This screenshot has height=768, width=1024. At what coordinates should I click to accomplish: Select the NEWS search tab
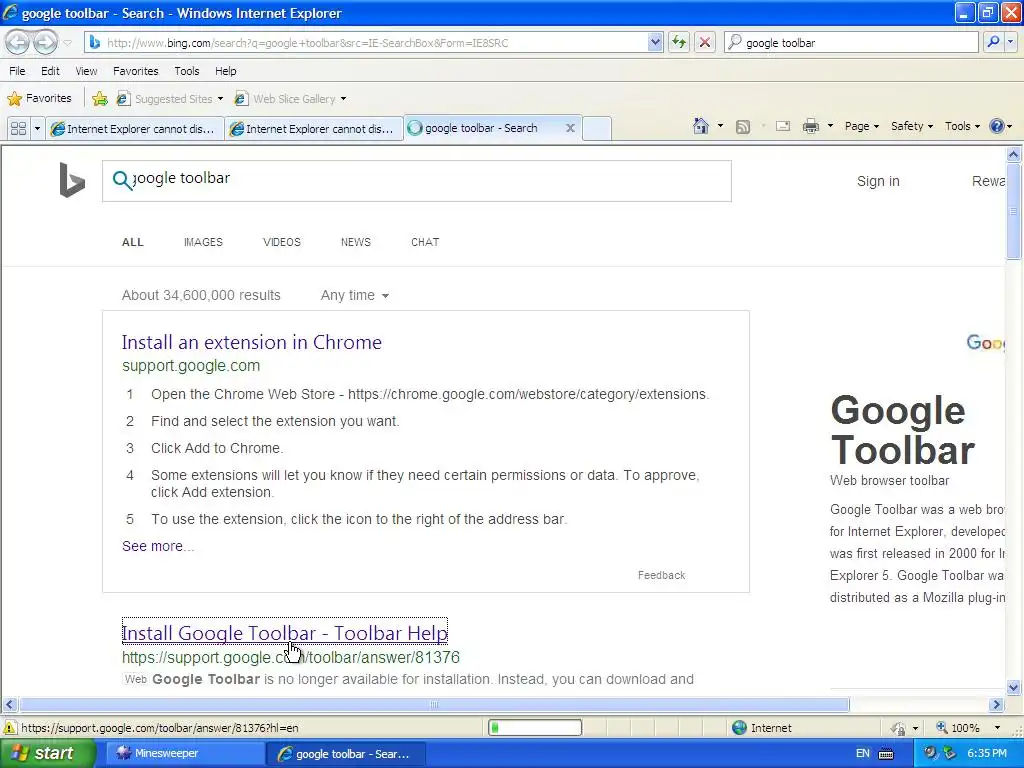[355, 242]
